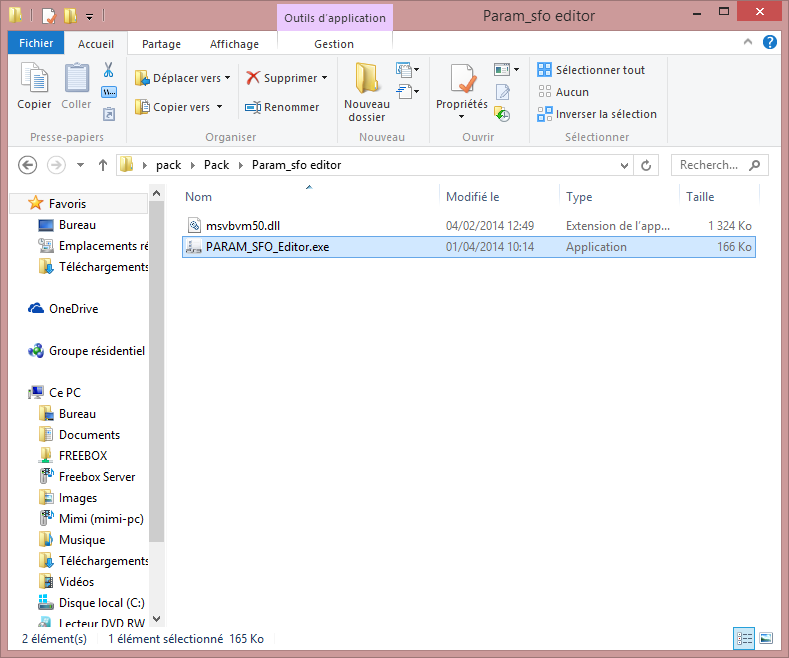Click the Ouvrir dropdown icon in Ouvrir group

(506, 69)
